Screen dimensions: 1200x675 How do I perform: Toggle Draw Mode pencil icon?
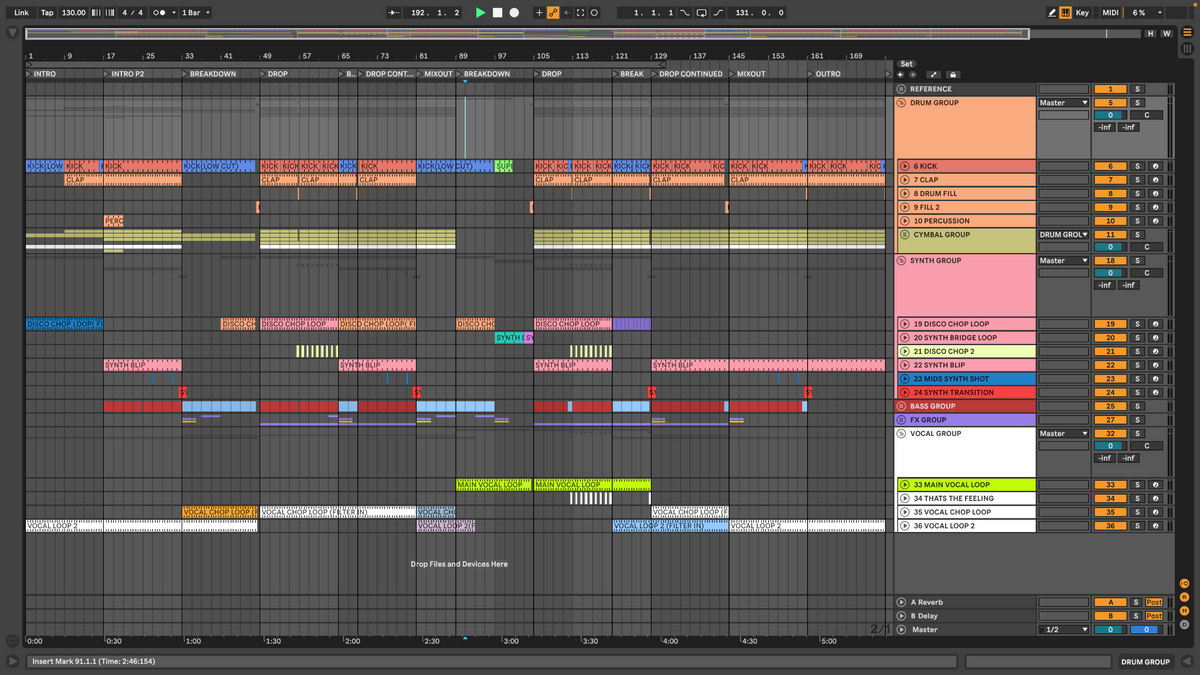(1052, 13)
